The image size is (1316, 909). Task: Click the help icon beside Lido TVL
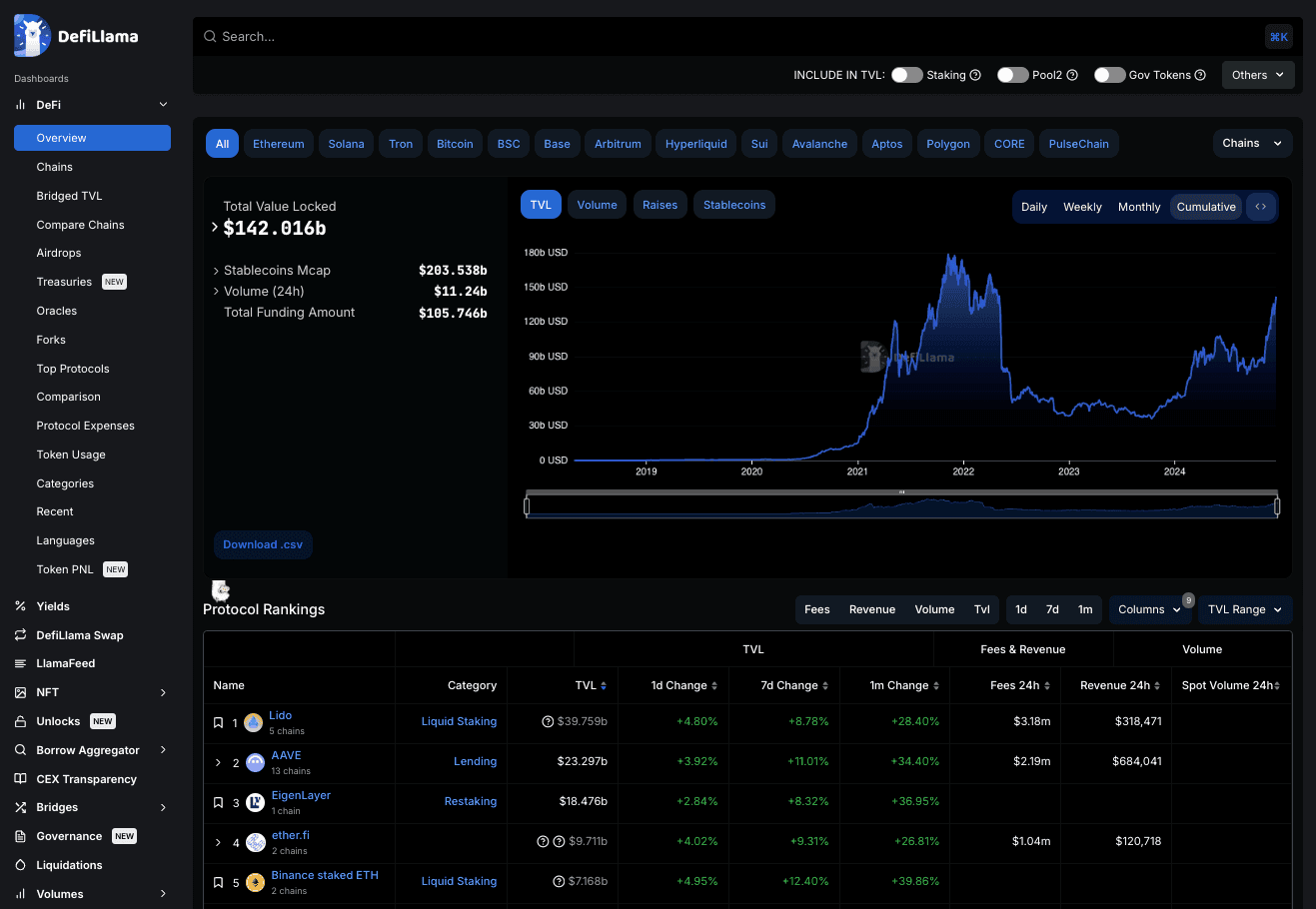click(548, 721)
